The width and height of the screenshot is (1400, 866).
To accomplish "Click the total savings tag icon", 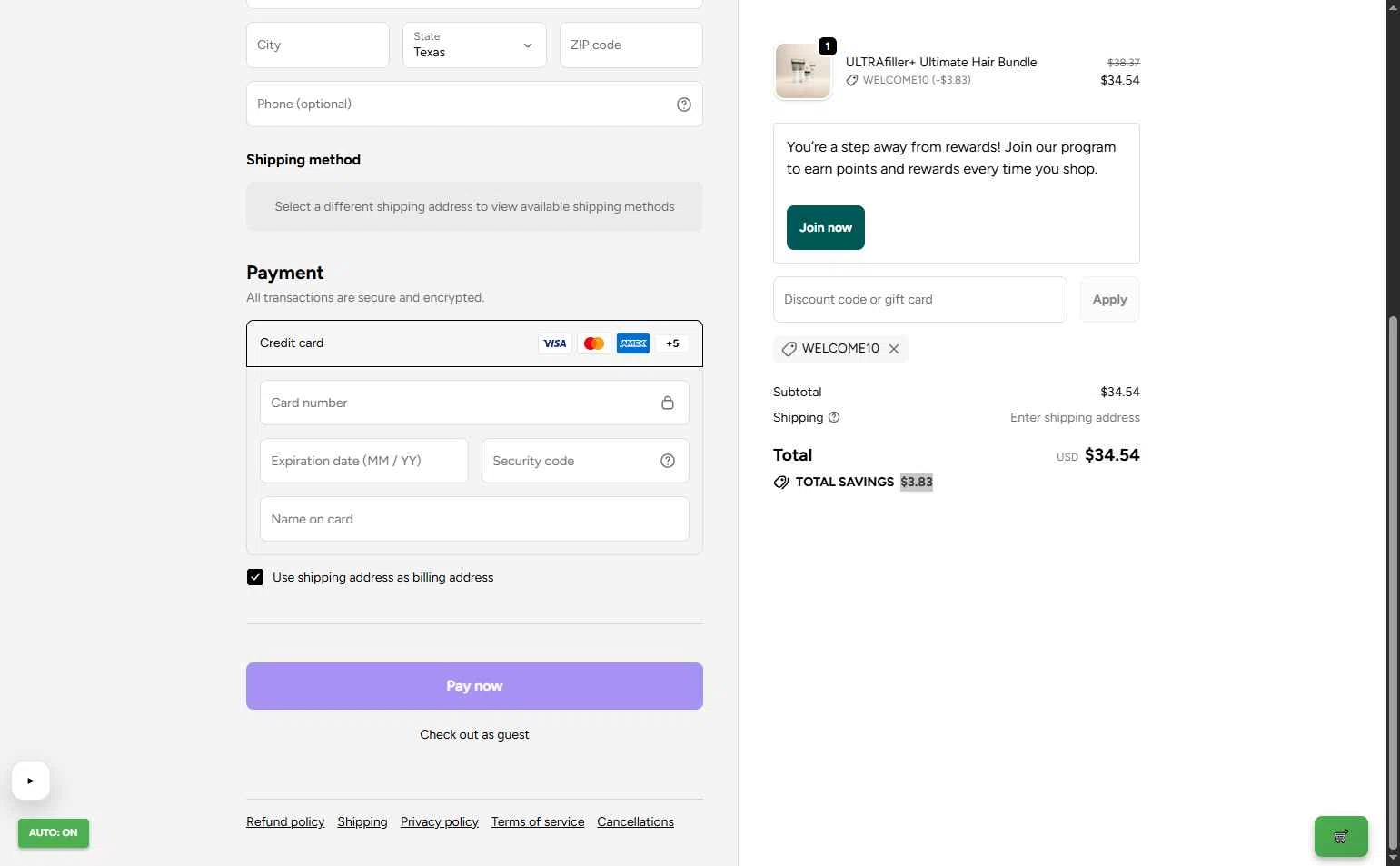I will tap(781, 483).
